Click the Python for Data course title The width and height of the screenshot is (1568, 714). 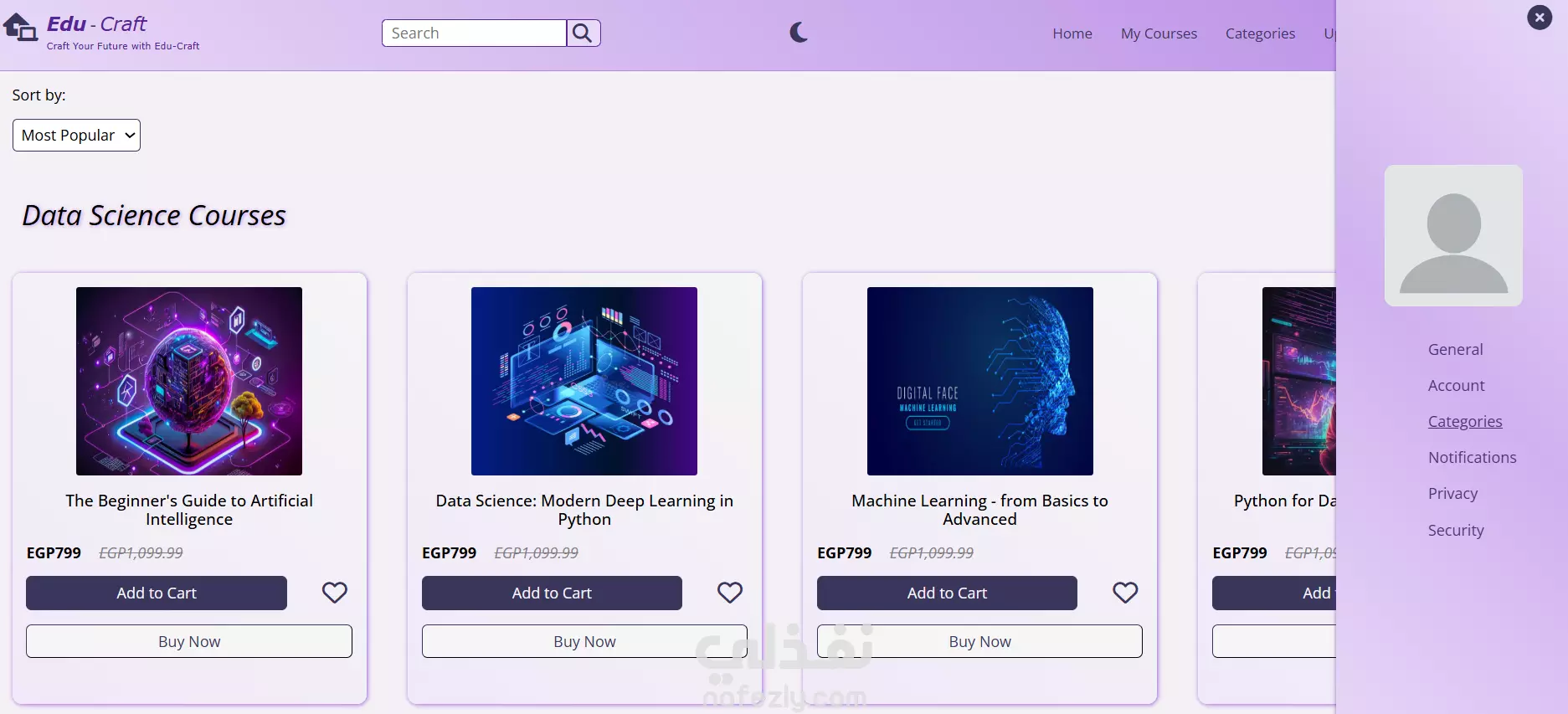click(1284, 501)
